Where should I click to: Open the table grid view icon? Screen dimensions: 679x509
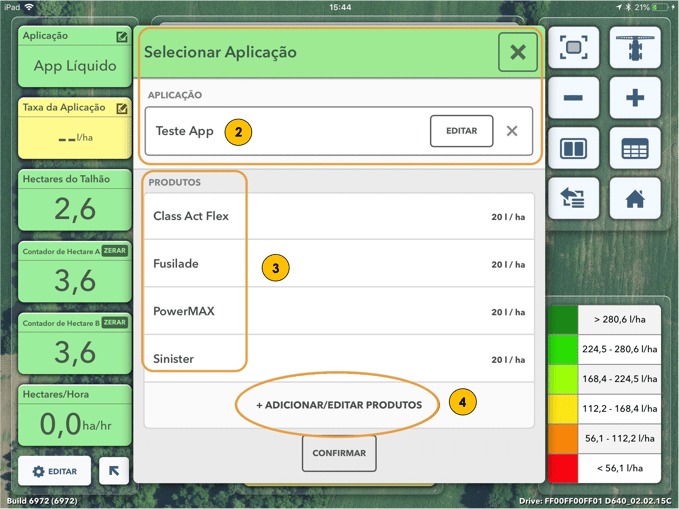(634, 149)
